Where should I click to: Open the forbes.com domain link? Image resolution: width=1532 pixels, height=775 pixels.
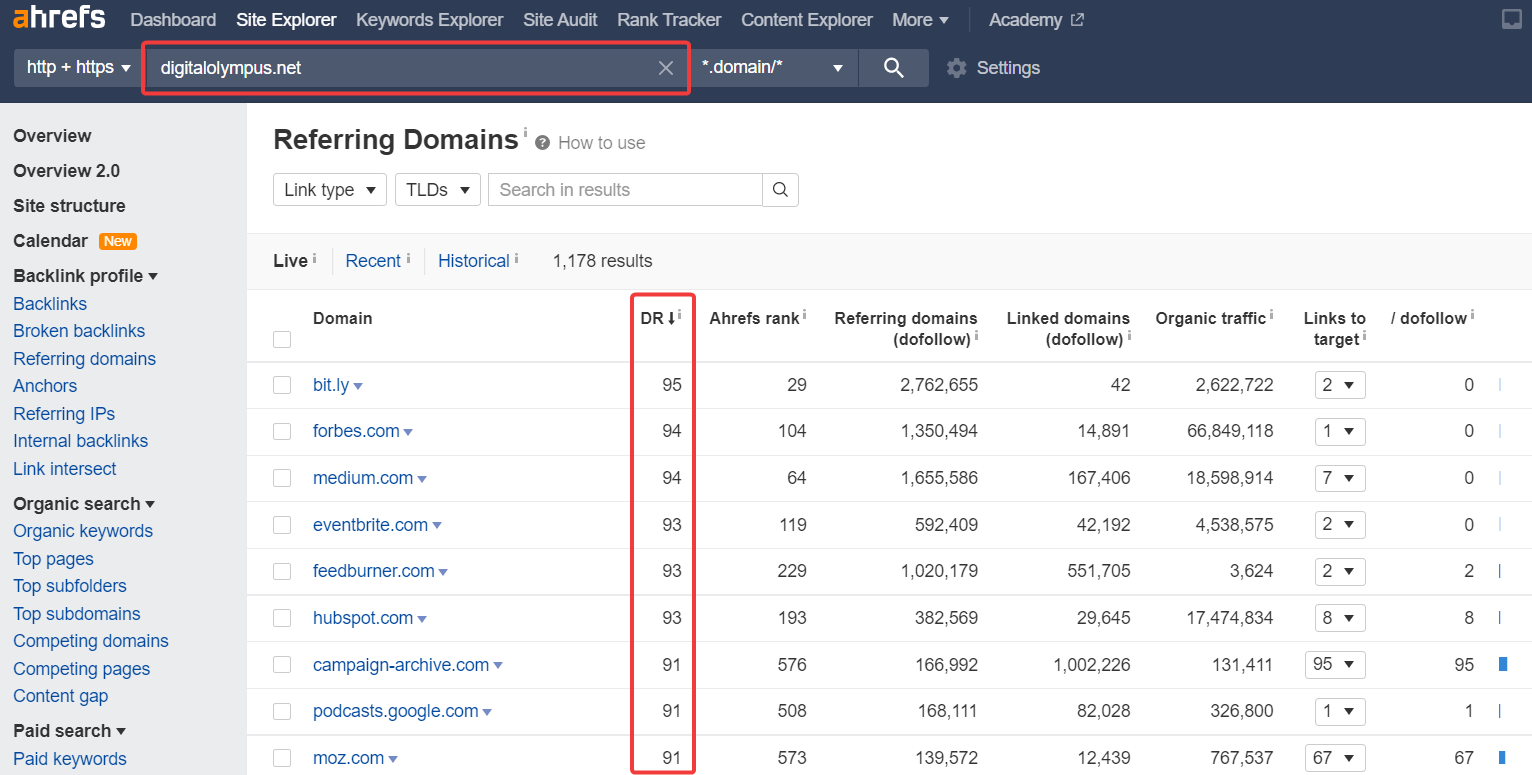[x=356, y=431]
